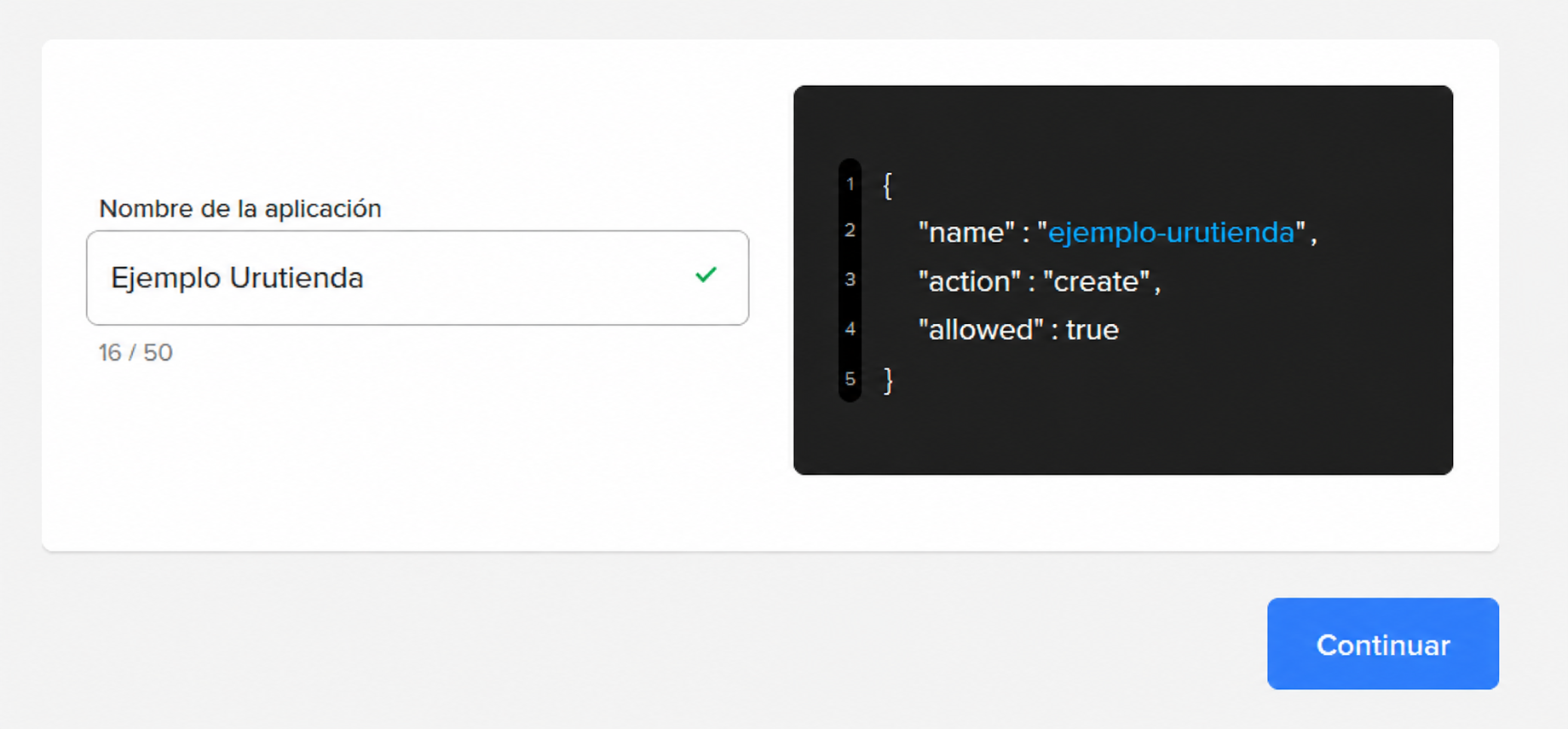Click the Ejemplo Urutienda text
Image resolution: width=1568 pixels, height=729 pixels.
point(237,278)
